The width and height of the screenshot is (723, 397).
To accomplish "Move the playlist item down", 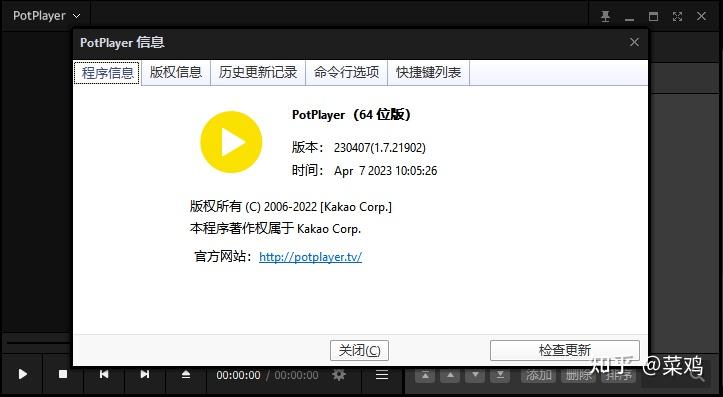I will click(475, 375).
